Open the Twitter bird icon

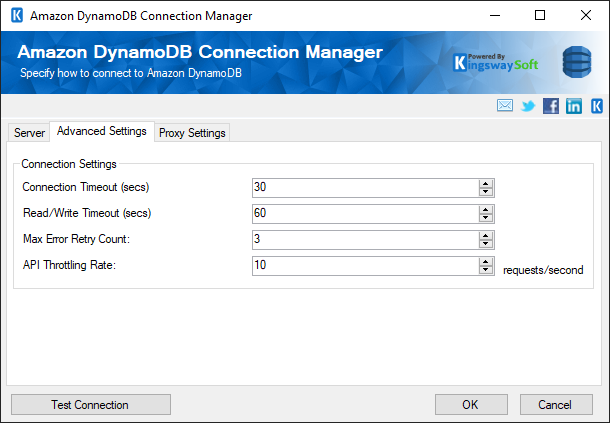[528, 106]
